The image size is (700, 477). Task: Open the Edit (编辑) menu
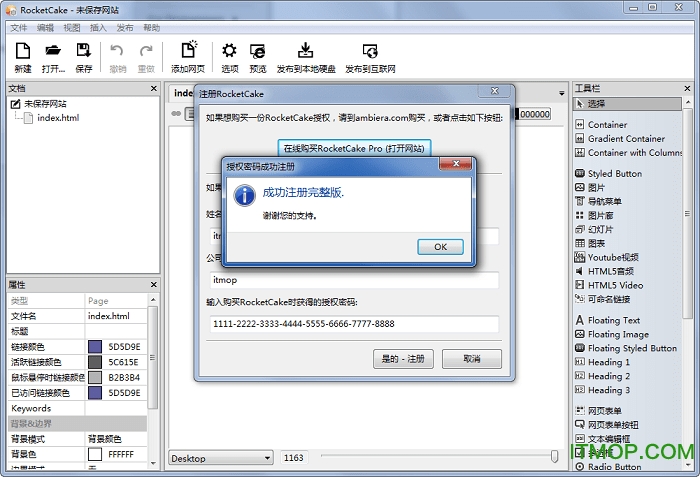click(x=45, y=28)
